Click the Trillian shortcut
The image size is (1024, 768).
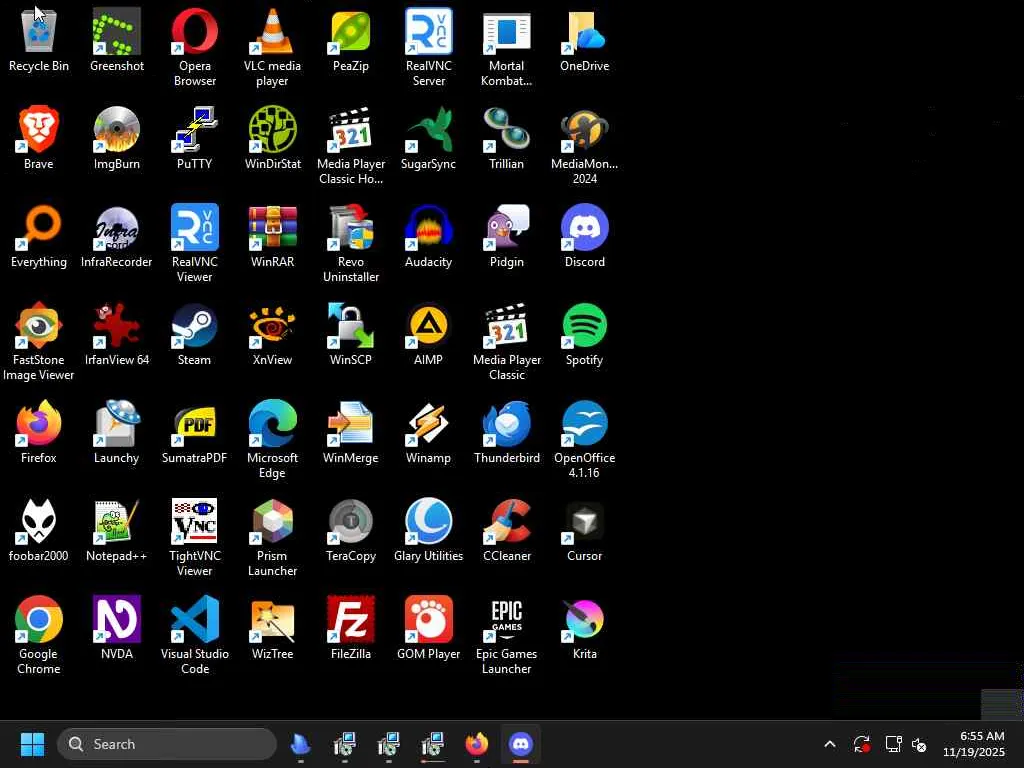507,129
